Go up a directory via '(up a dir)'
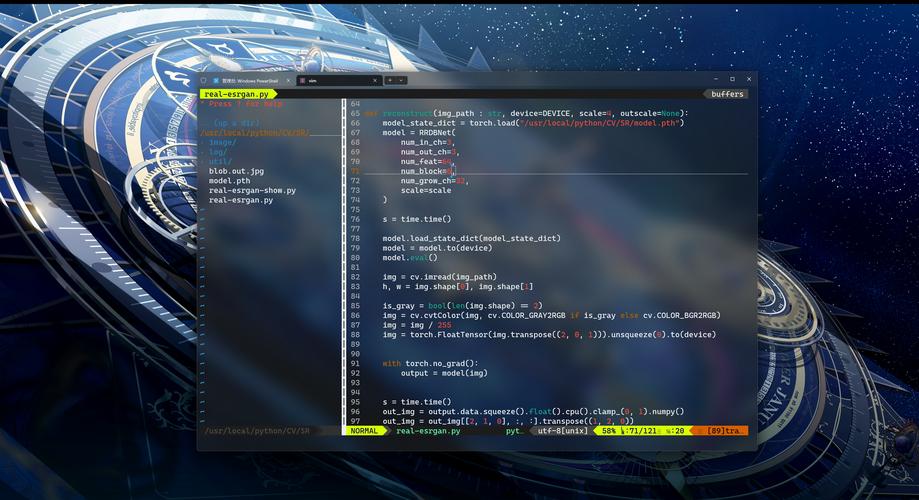This screenshot has height=500, width=919. [x=237, y=123]
